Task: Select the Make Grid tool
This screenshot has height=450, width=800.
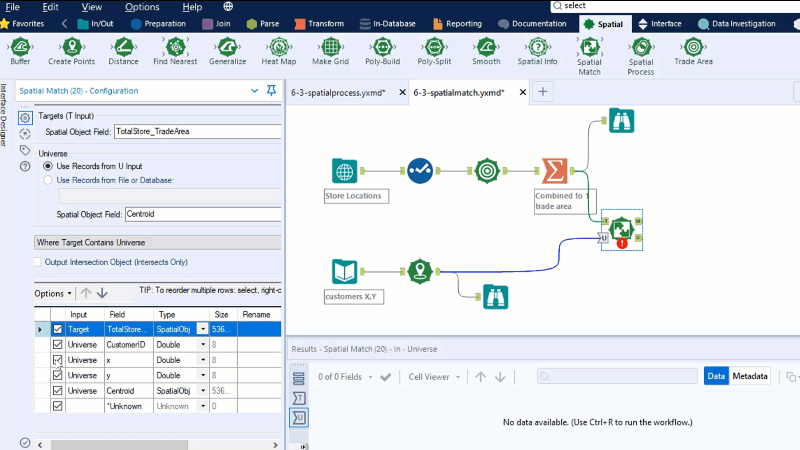Action: (331, 51)
